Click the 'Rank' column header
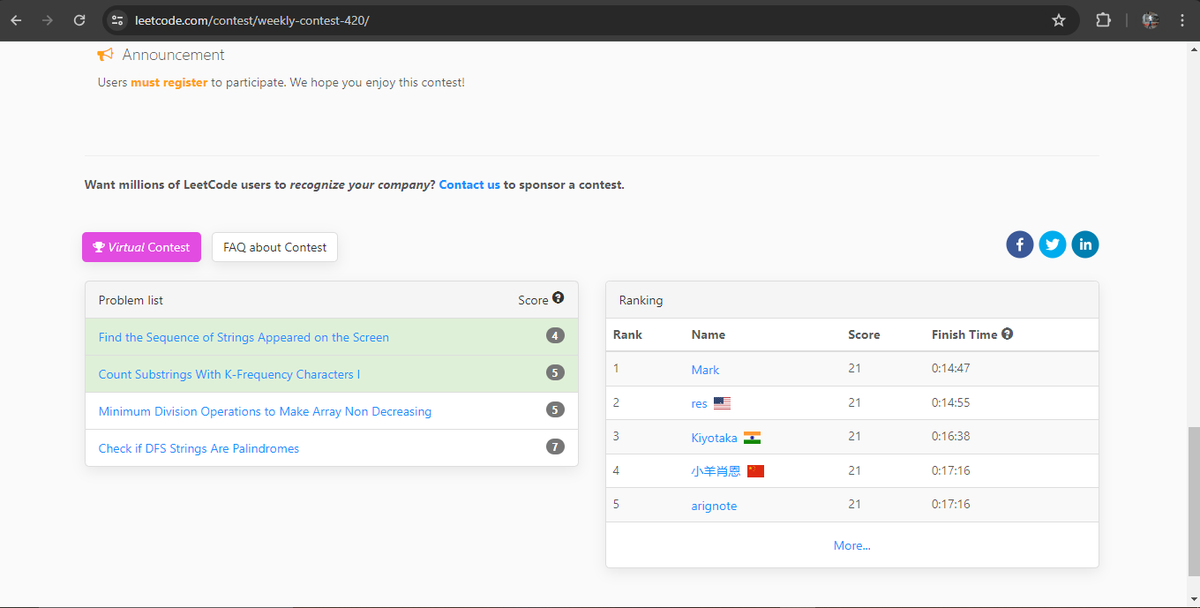The height and width of the screenshot is (608, 1200). 628,334
